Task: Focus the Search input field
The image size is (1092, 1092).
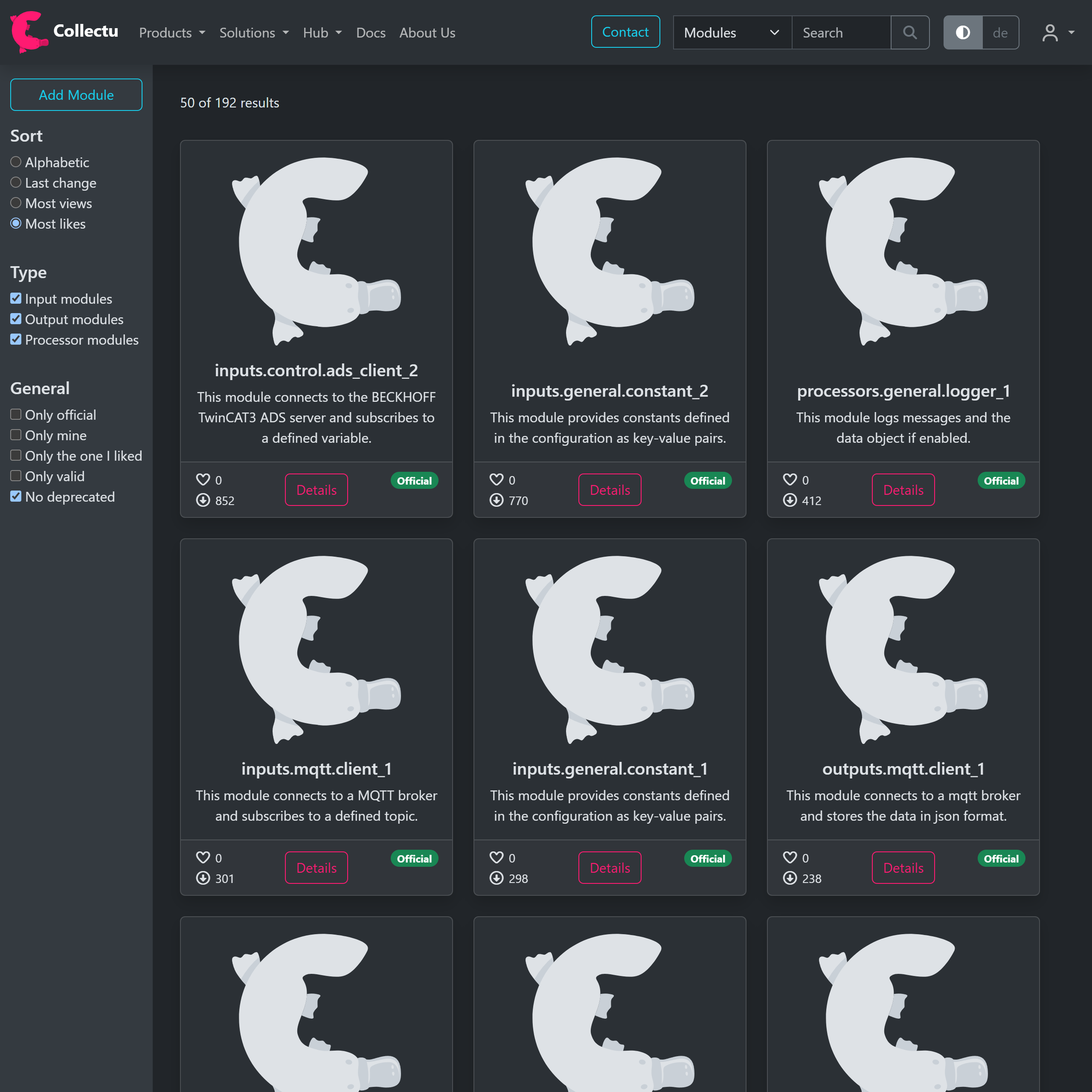Action: (841, 32)
